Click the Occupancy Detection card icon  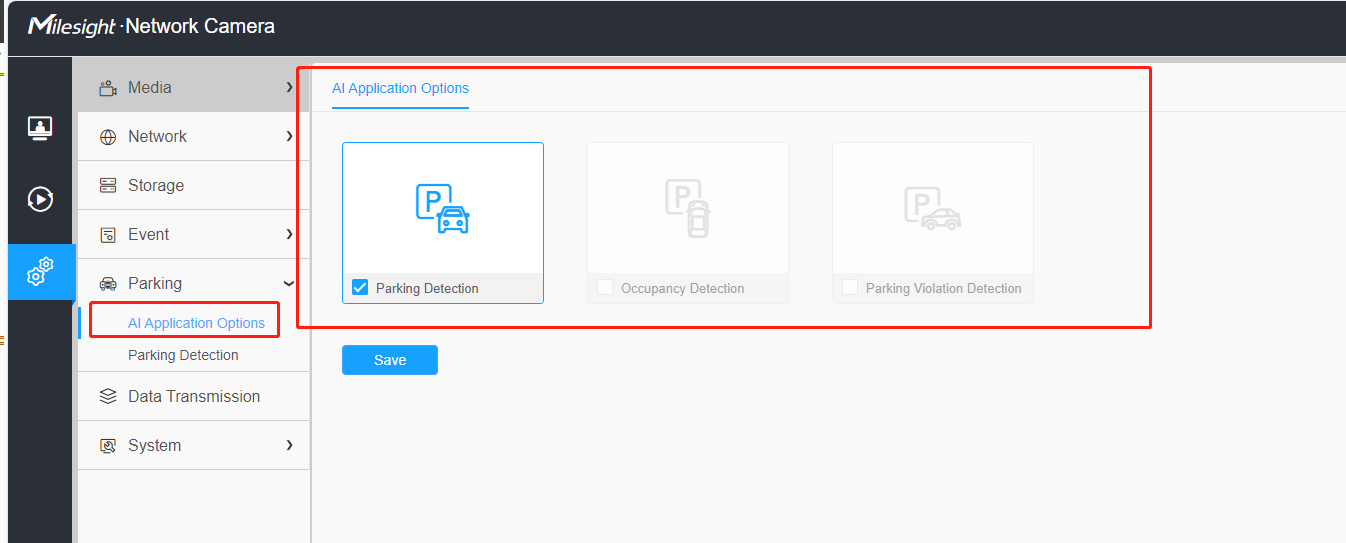688,208
